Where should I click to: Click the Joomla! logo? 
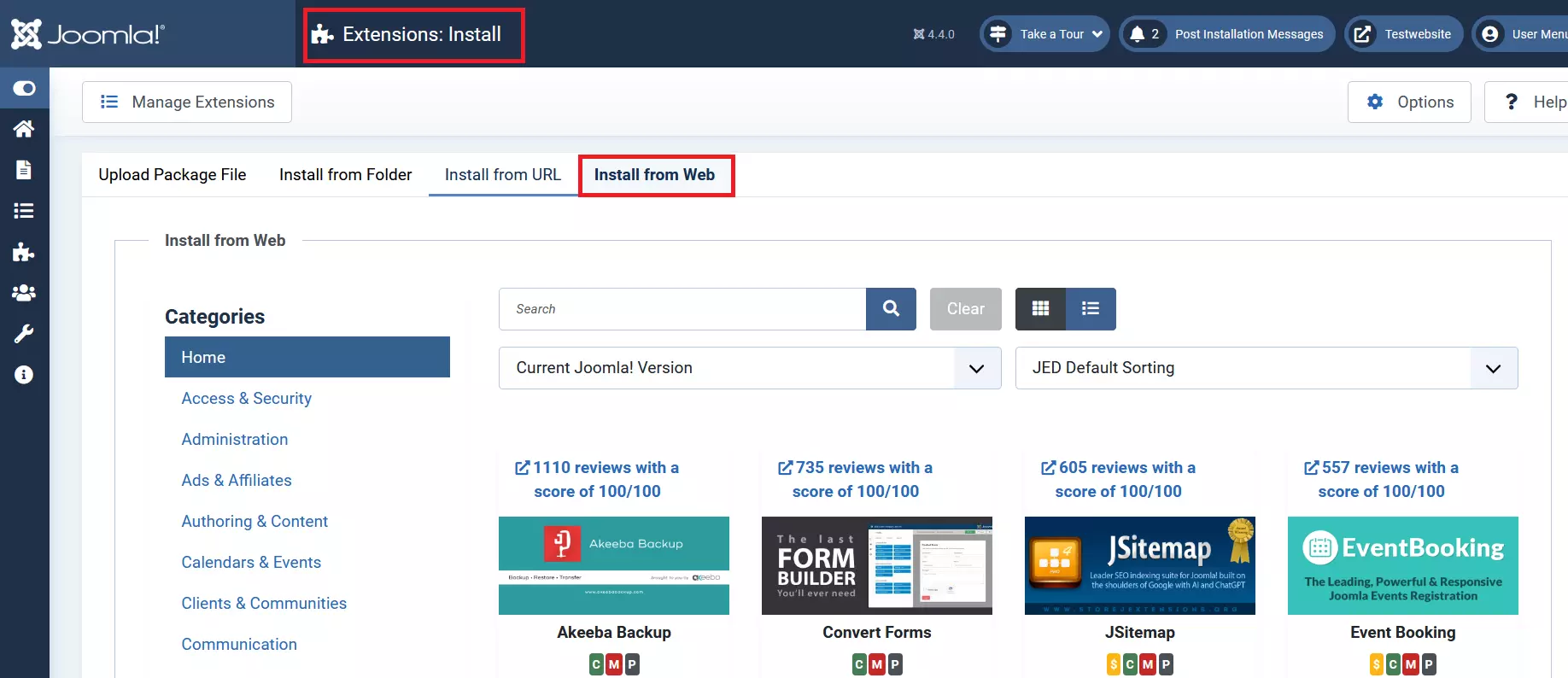88,34
